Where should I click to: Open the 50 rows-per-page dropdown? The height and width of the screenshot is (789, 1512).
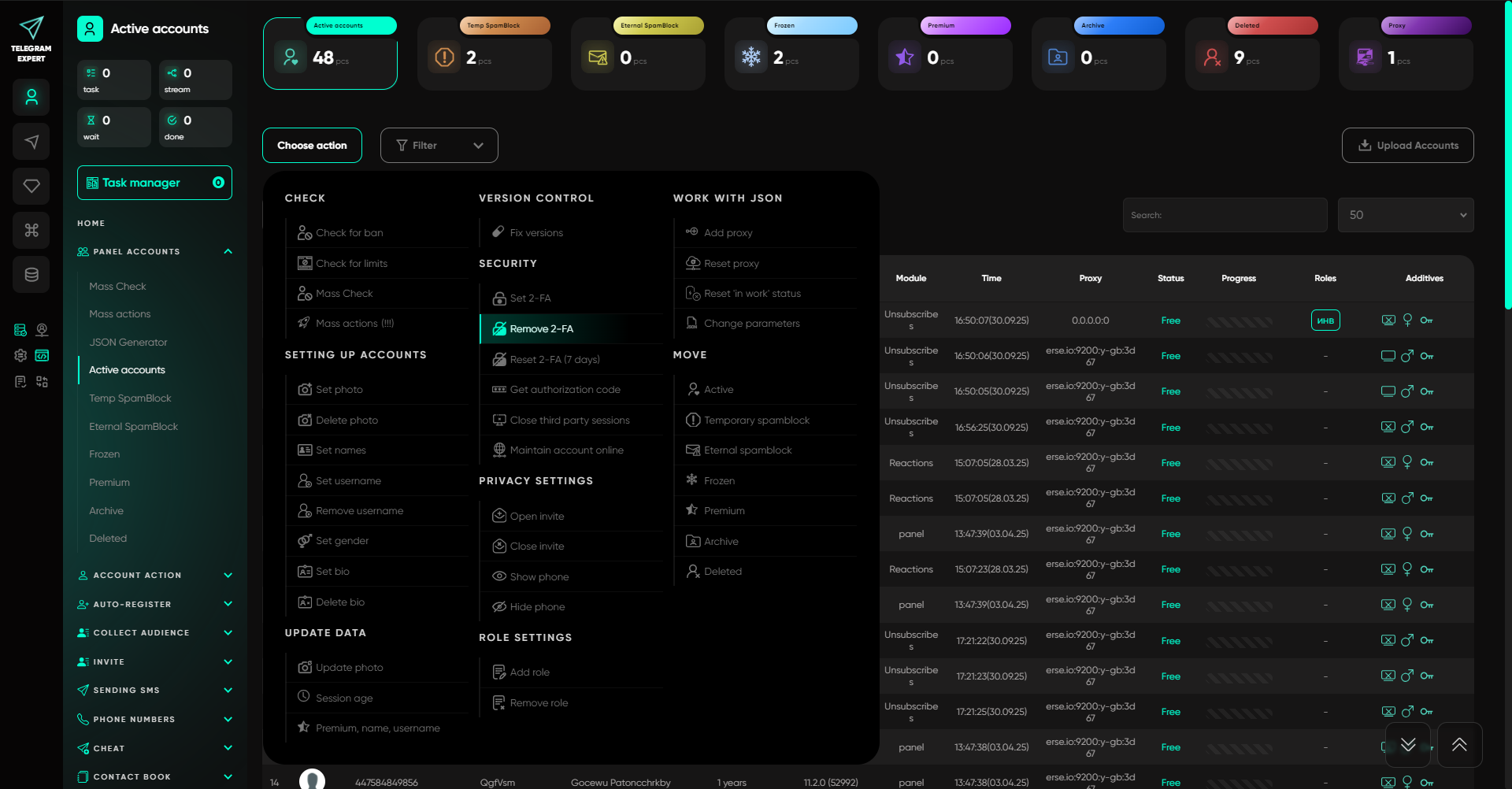point(1405,215)
